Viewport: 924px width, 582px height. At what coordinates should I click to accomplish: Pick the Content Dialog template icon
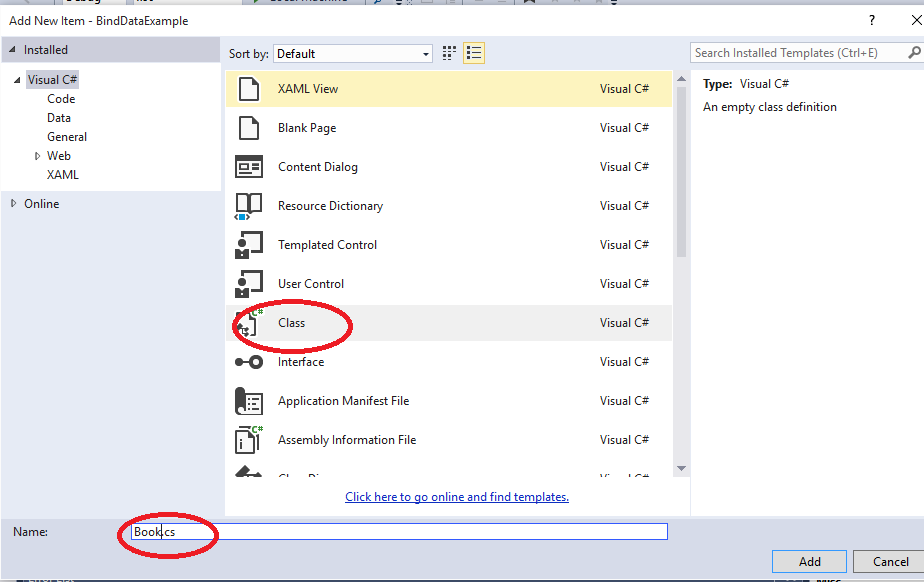249,167
